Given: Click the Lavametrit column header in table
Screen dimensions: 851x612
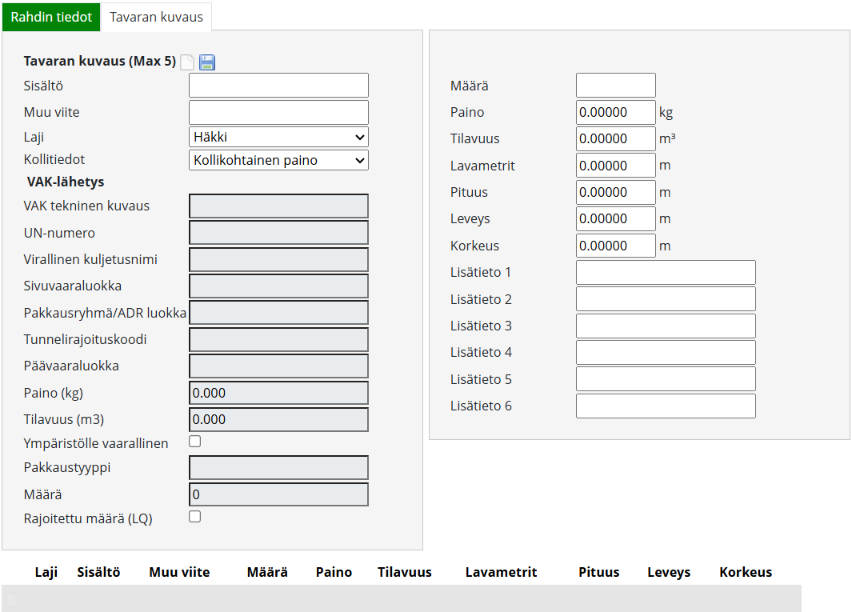Looking at the screenshot, I should click(x=501, y=572).
